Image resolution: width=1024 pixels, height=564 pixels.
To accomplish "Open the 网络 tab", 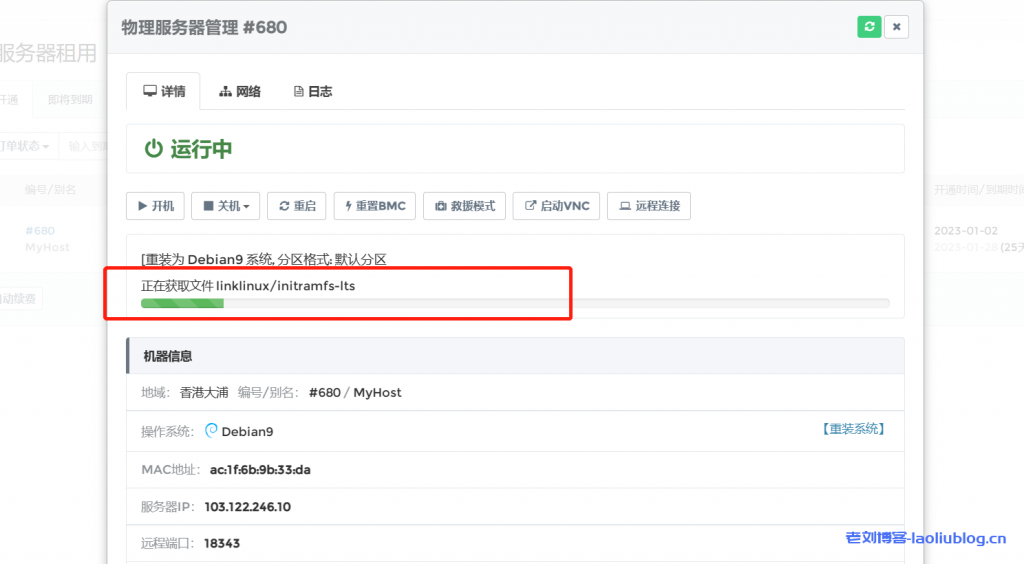I will coord(240,91).
